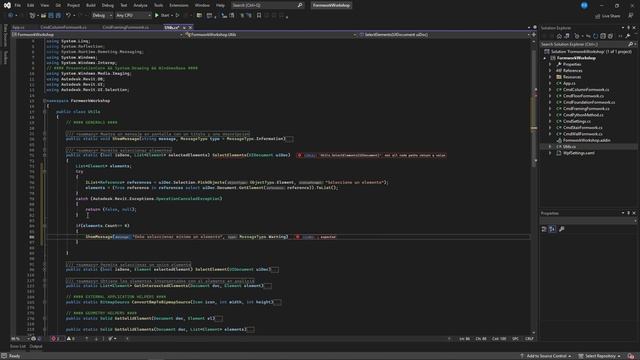Click Property Pages wrench in Properties panel
Viewport: 640px width, 360px height.
click(x=562, y=229)
